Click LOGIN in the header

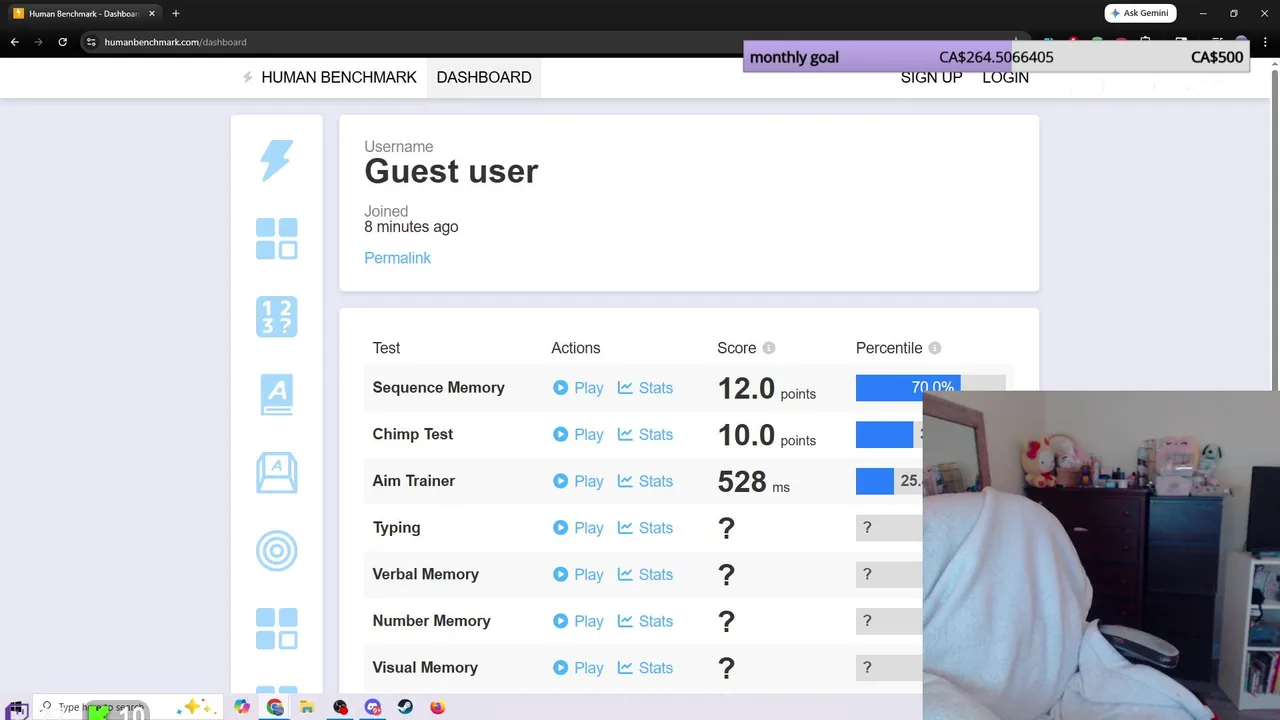[1005, 77]
